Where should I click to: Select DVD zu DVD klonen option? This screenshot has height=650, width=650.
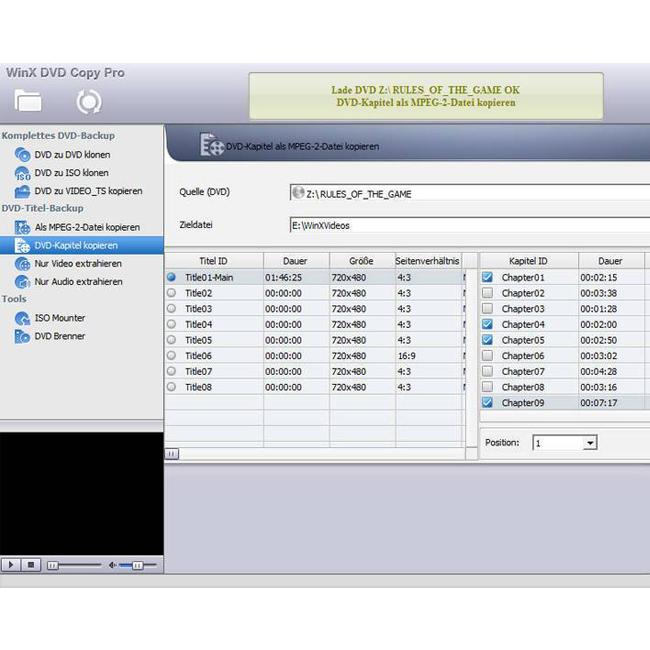72,155
